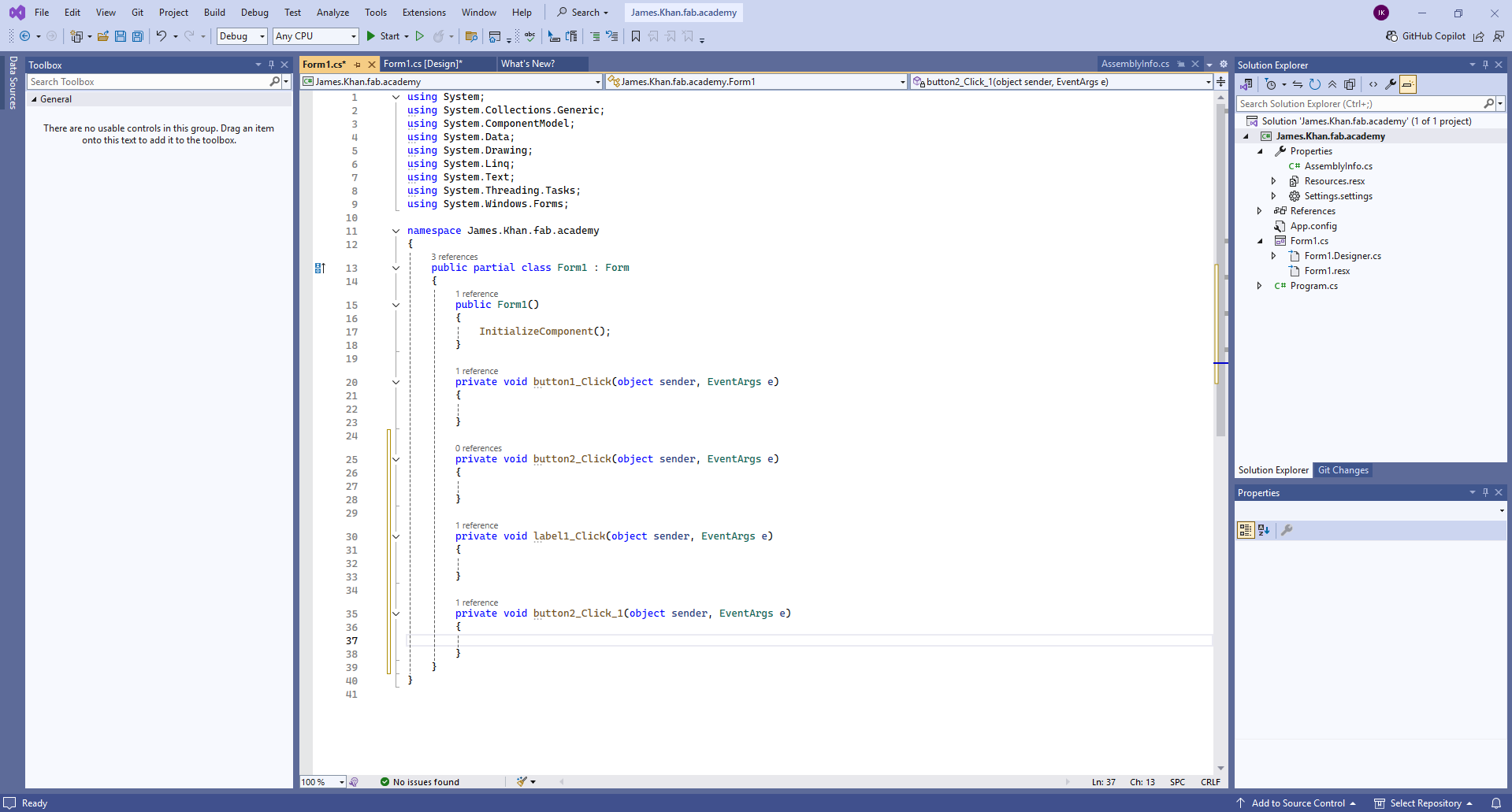Viewport: 1512px width, 812px height.
Task: Open the James.Khan.fab.academy.Form1 class dropdown
Action: (756, 82)
